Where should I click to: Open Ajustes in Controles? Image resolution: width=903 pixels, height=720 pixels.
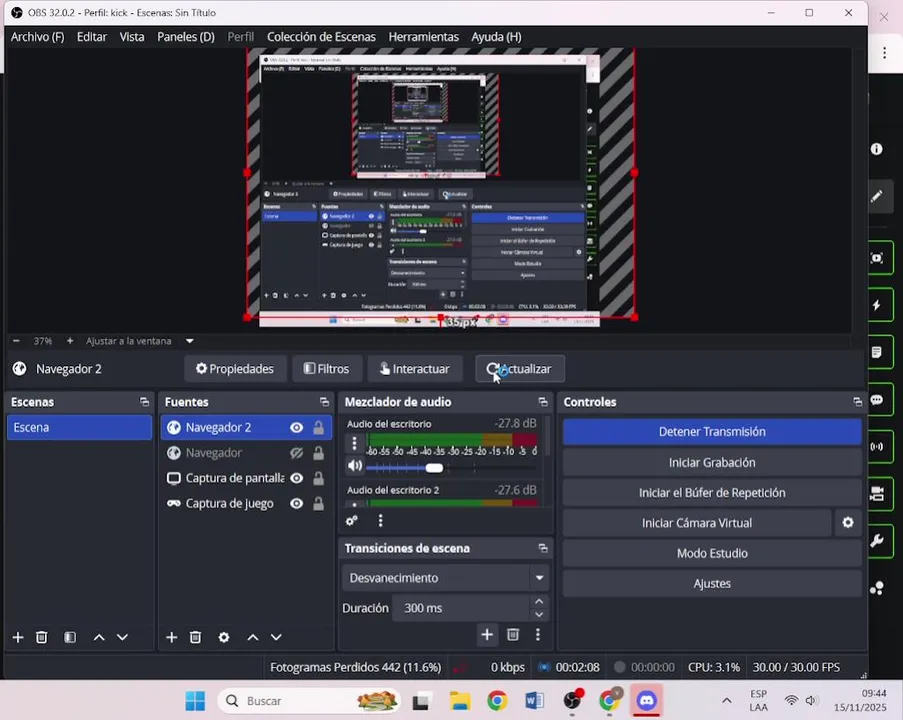[712, 583]
